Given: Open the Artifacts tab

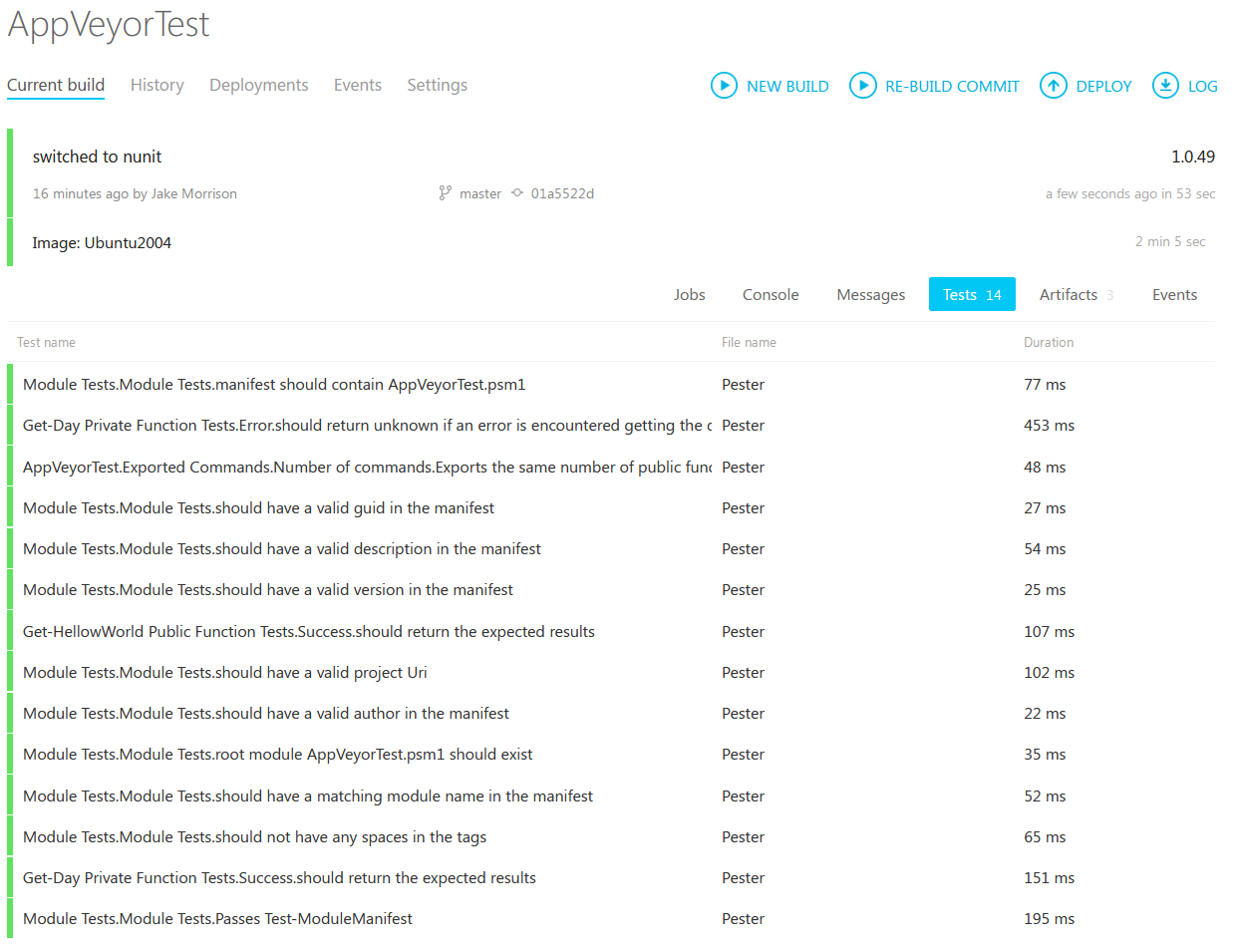Looking at the screenshot, I should click(x=1077, y=294).
